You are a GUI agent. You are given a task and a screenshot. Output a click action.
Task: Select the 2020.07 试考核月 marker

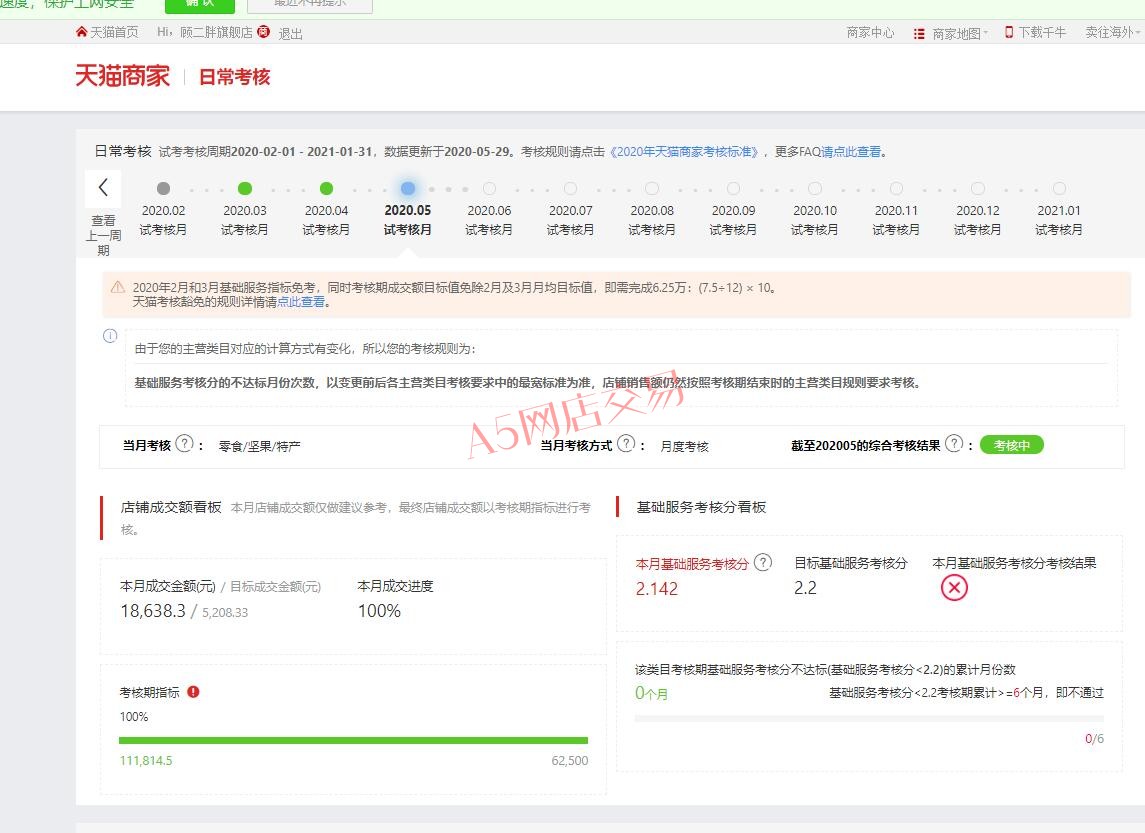pyautogui.click(x=571, y=188)
